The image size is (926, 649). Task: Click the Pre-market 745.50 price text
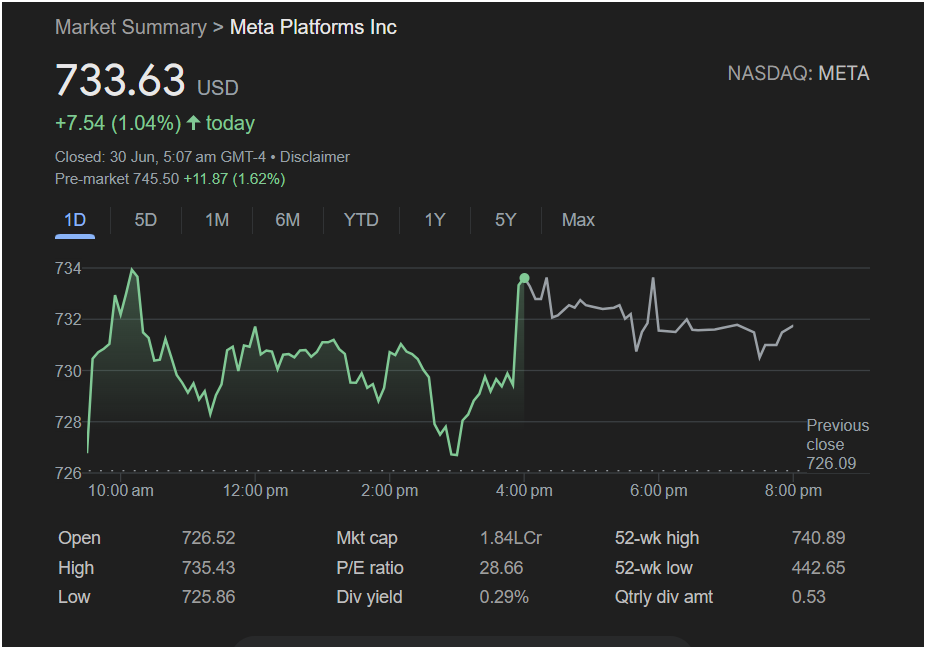[x=117, y=179]
